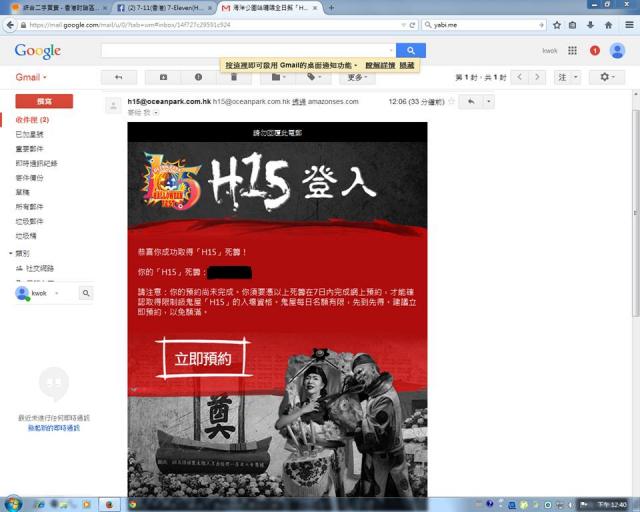Open the Google account avatar
This screenshot has height=512, width=640.
(617, 50)
